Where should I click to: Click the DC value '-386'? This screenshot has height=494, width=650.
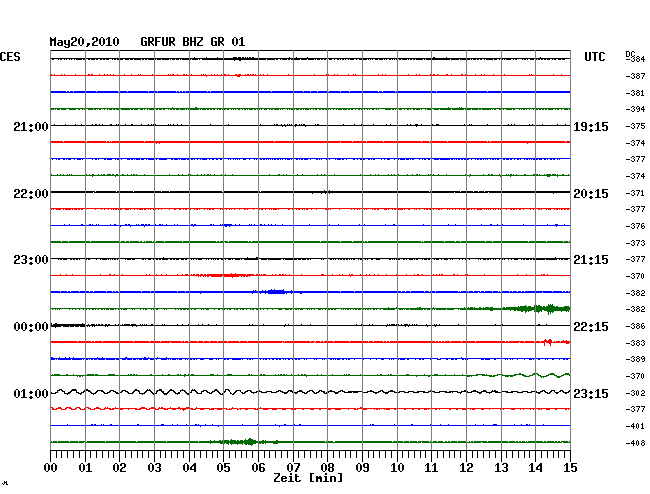pos(635,326)
